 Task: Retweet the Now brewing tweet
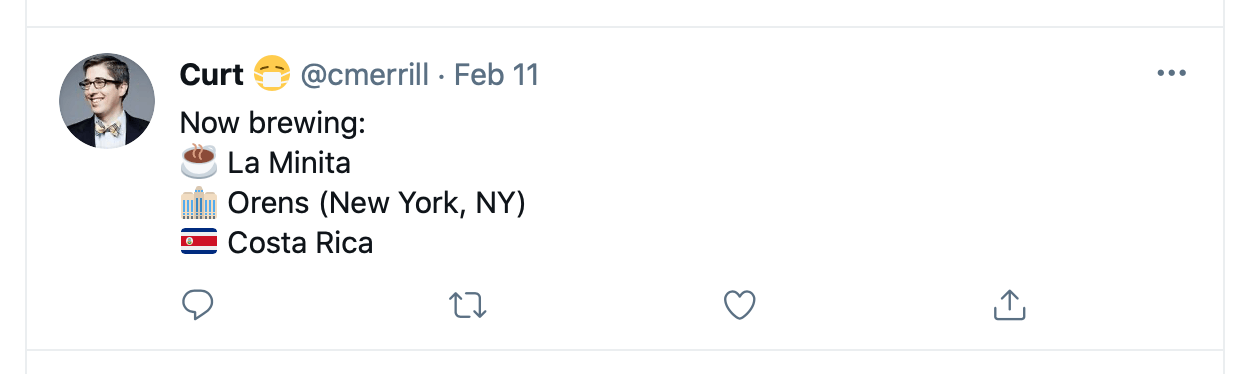(x=469, y=305)
